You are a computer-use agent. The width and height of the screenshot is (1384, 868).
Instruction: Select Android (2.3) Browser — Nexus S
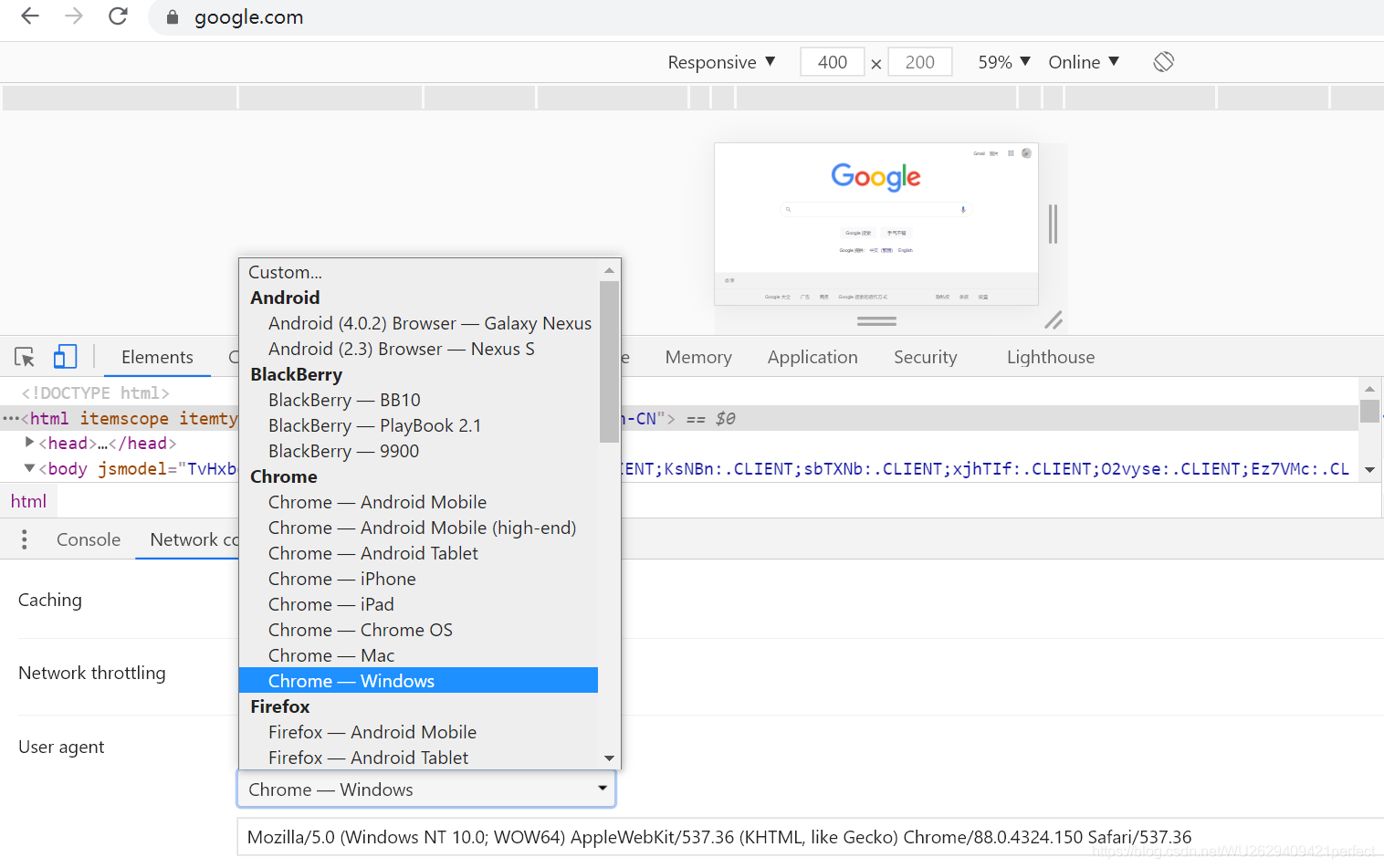tap(418, 349)
